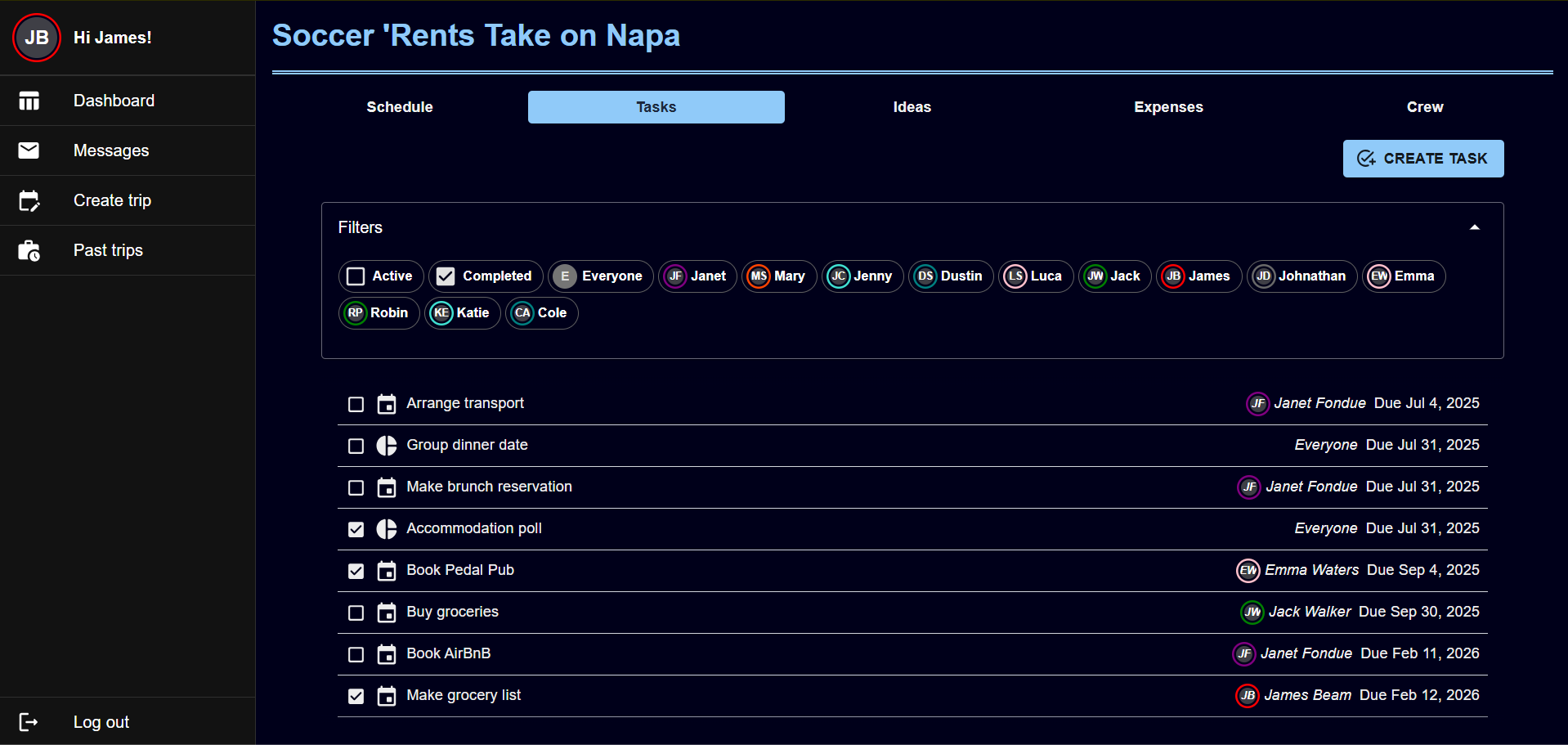1568x745 pixels.
Task: Open the Expenses tab
Action: tap(1168, 107)
